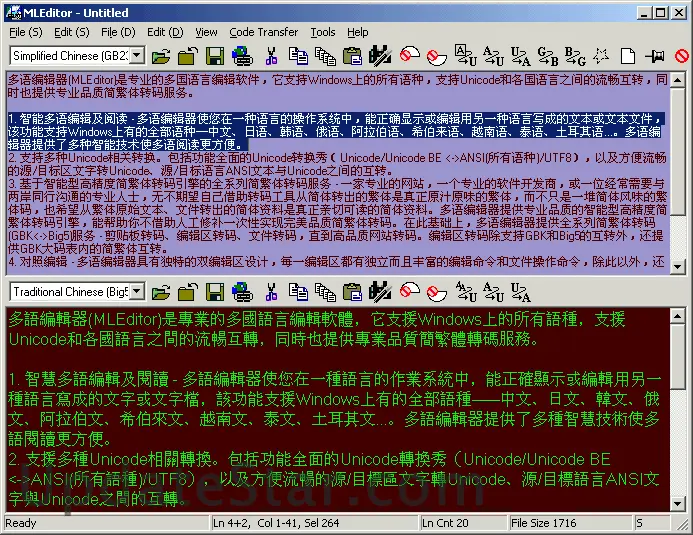Click 'Ln 4+2, Col 1-41, Sel 264' in the status bar
Image resolution: width=693 pixels, height=535 pixels.
[x=276, y=523]
